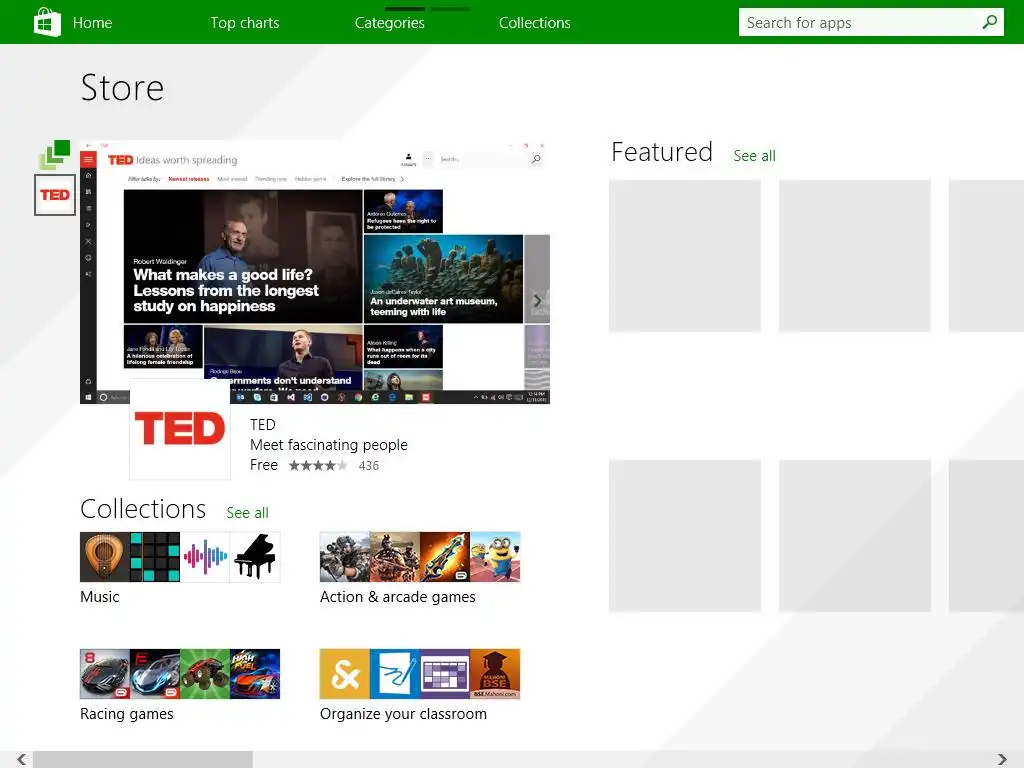1024x768 pixels.
Task: Open the purple calendar app icon
Action: coord(445,674)
